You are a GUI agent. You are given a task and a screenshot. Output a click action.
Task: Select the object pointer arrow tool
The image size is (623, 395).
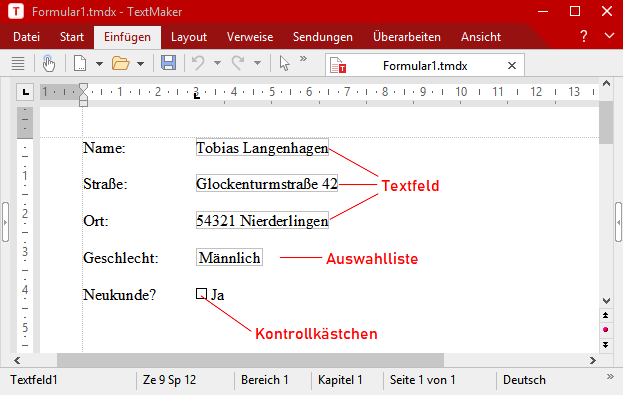click(x=284, y=63)
